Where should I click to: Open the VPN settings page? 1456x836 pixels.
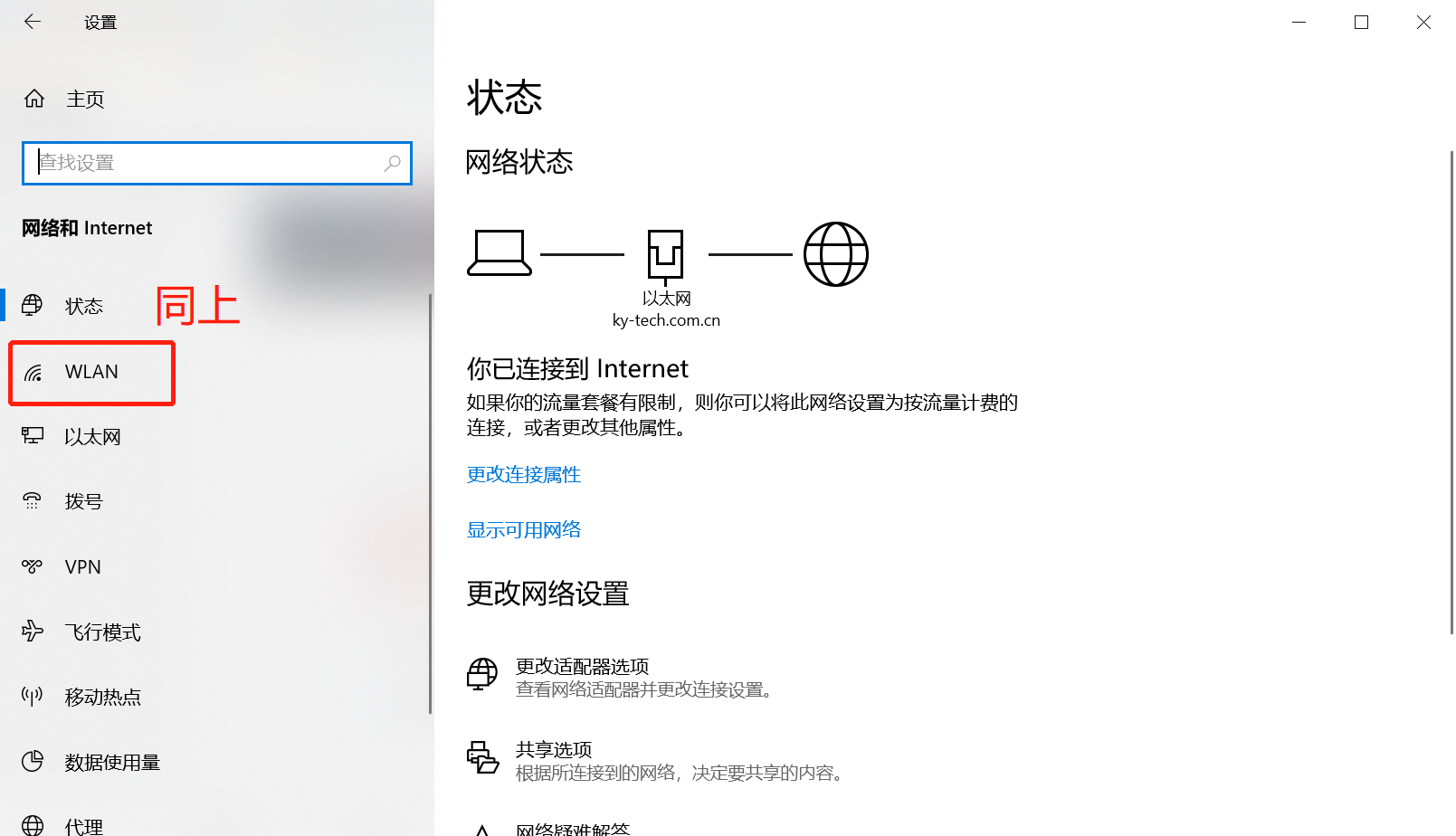coord(83,567)
